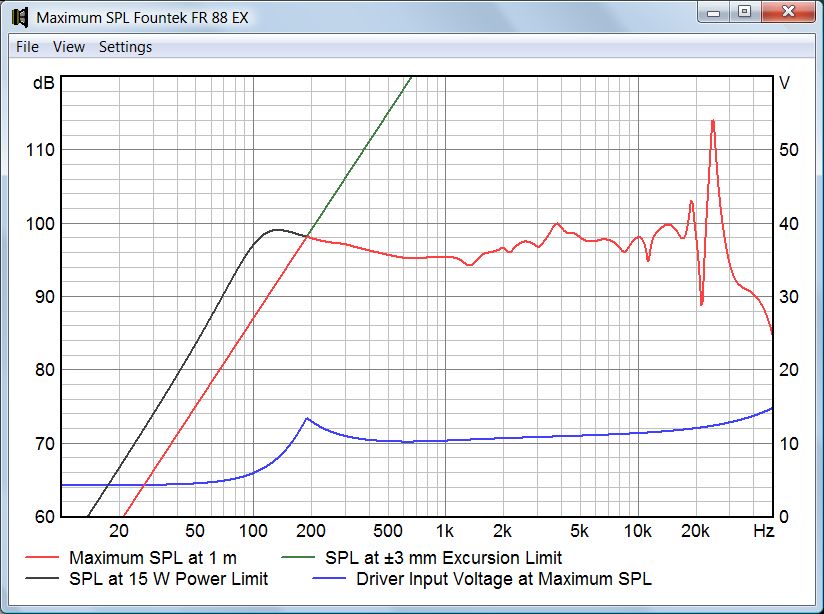This screenshot has width=824, height=614.
Task: Click the black legend line for Power Limit
Action: pos(42,579)
